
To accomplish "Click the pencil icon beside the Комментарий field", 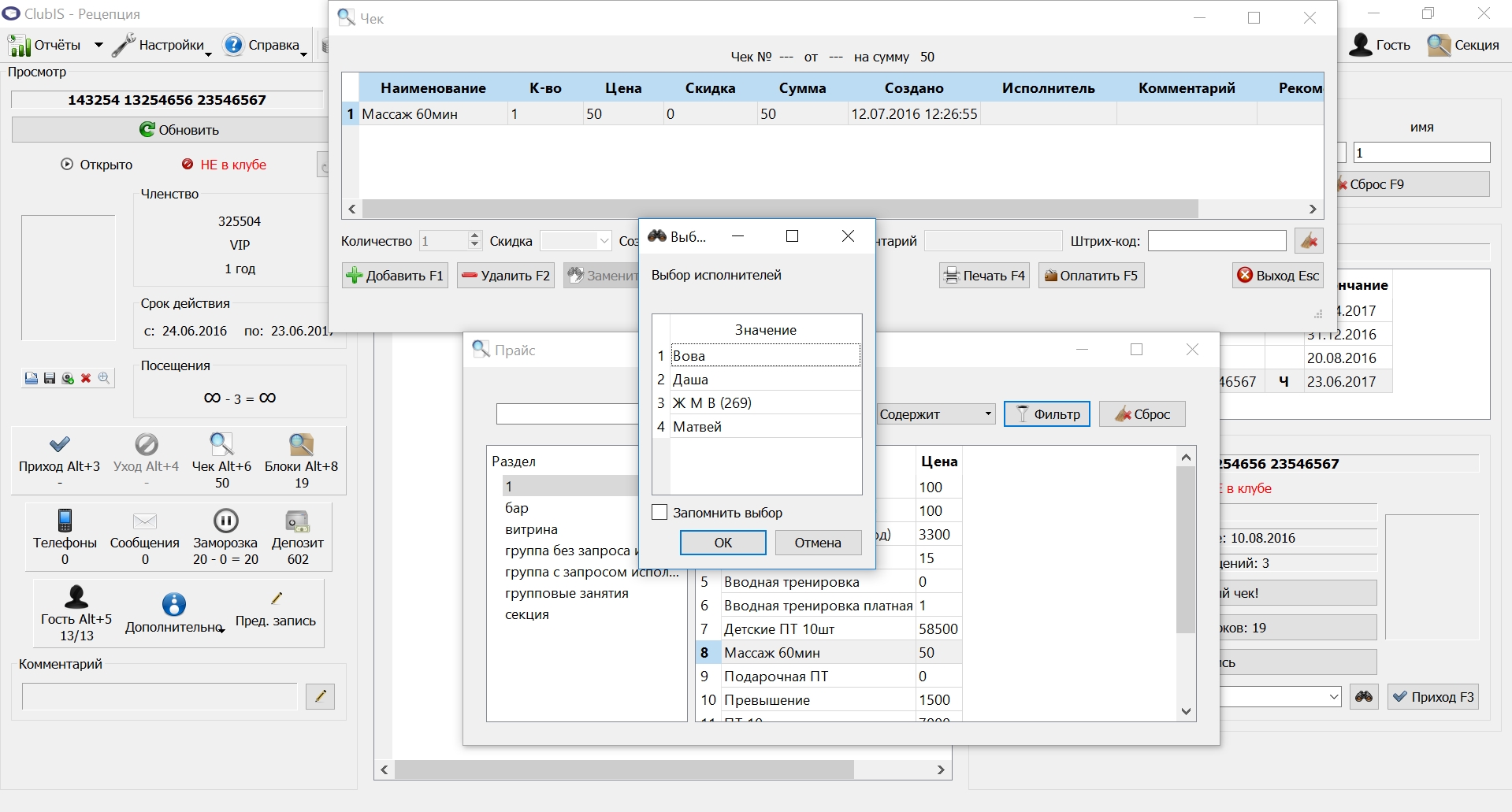I will point(320,696).
